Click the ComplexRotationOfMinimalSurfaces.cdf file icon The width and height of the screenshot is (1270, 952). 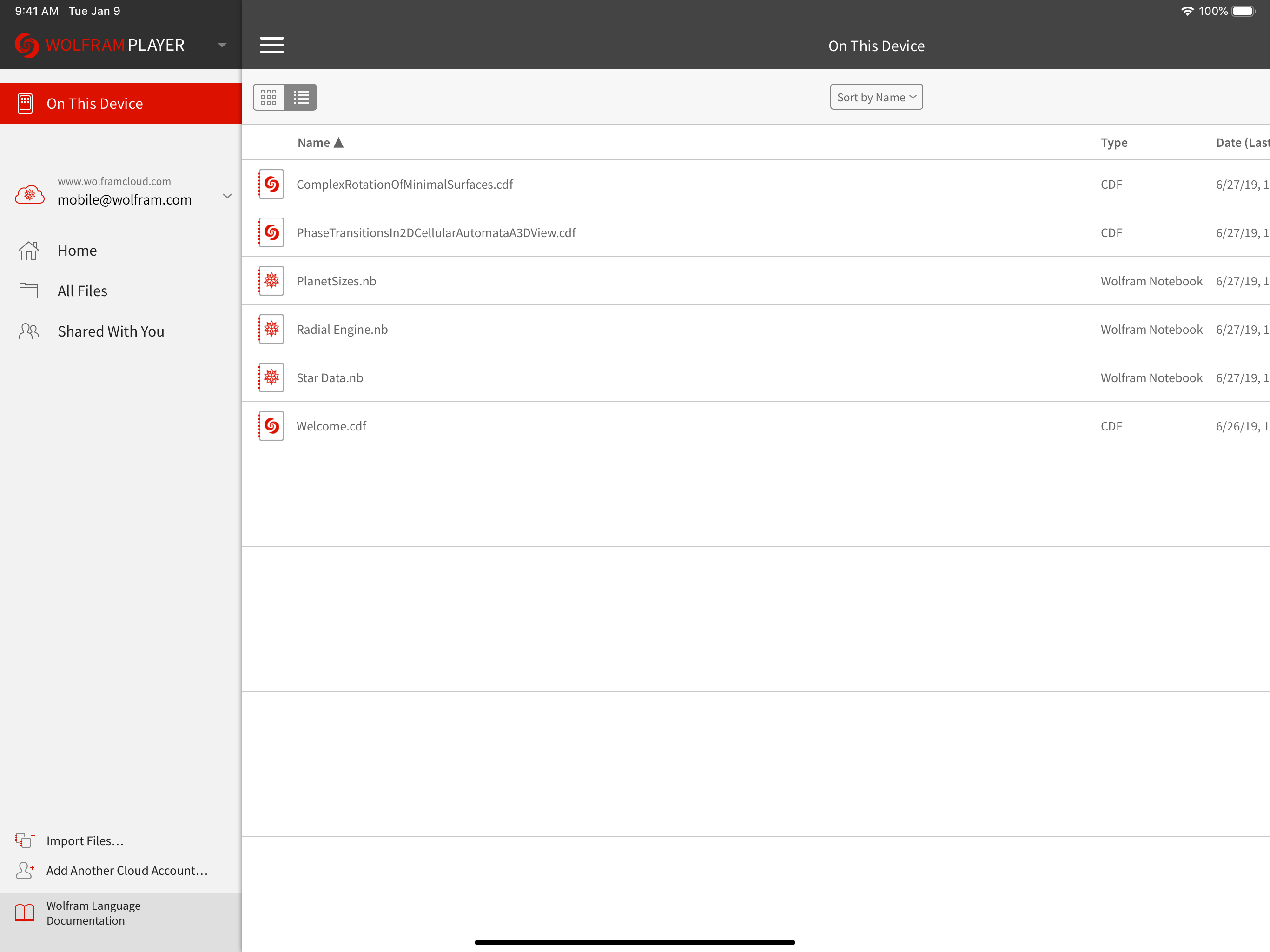[271, 184]
